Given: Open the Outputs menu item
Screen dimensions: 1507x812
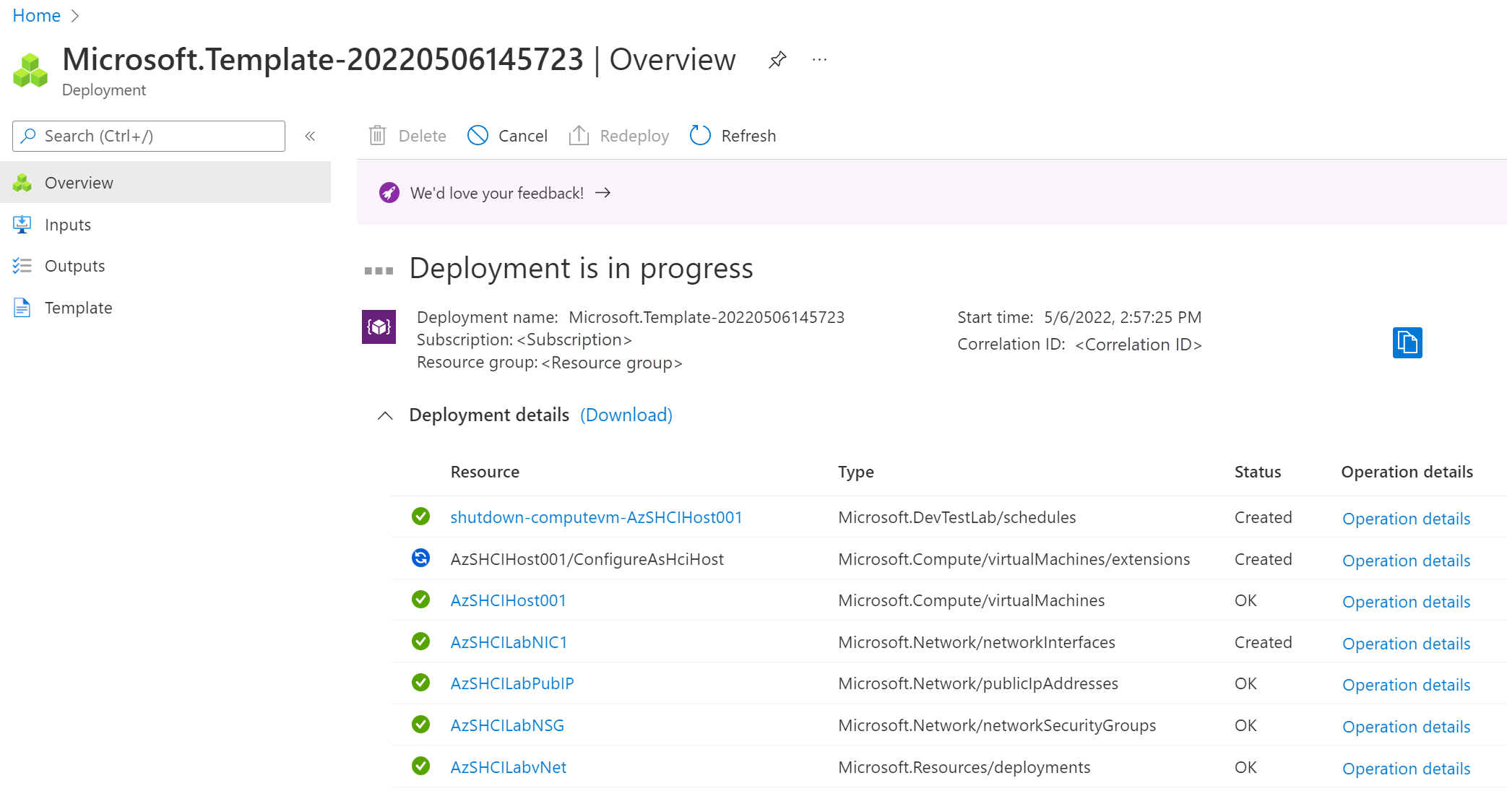Looking at the screenshot, I should (x=74, y=266).
